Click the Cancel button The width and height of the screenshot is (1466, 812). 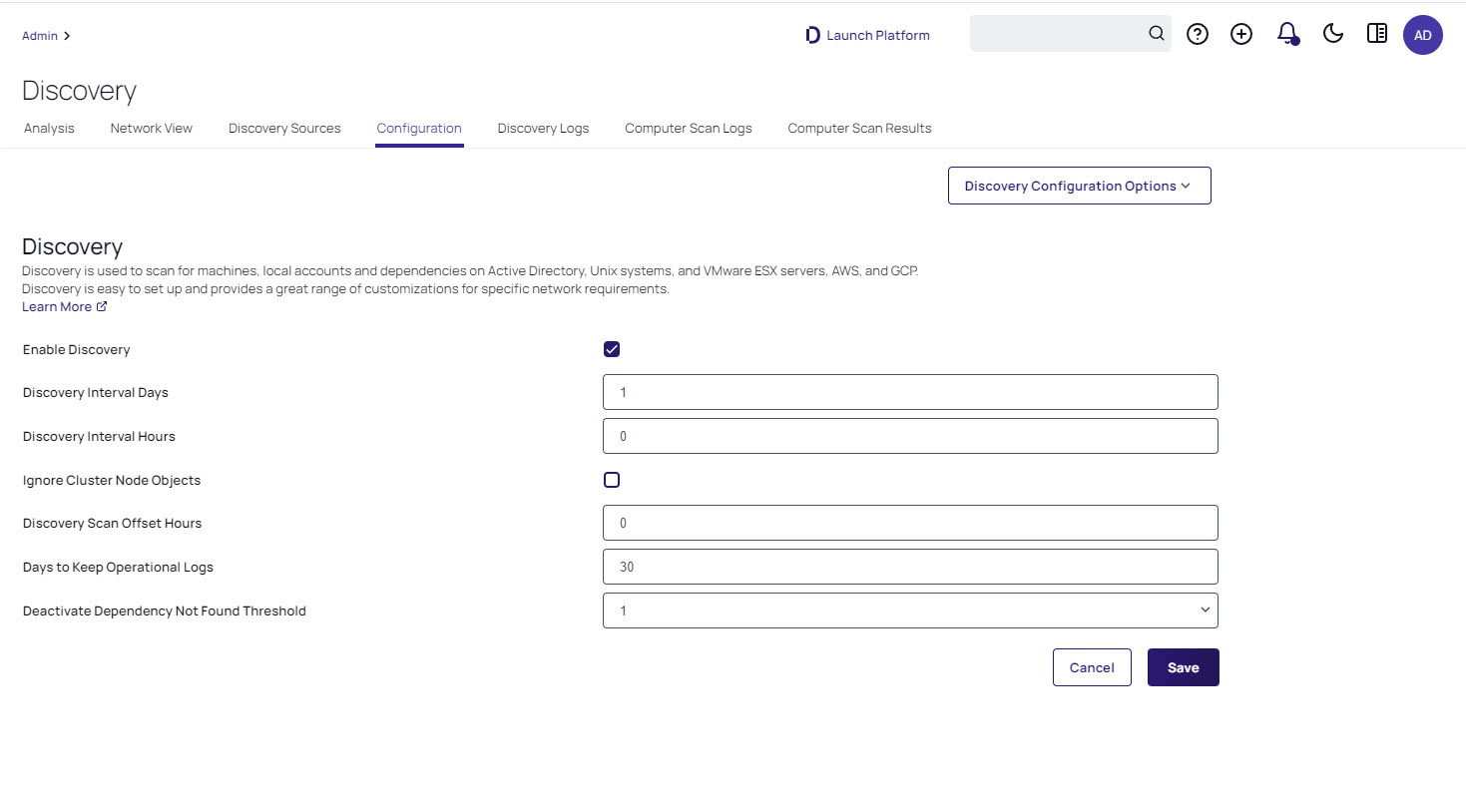click(1091, 667)
